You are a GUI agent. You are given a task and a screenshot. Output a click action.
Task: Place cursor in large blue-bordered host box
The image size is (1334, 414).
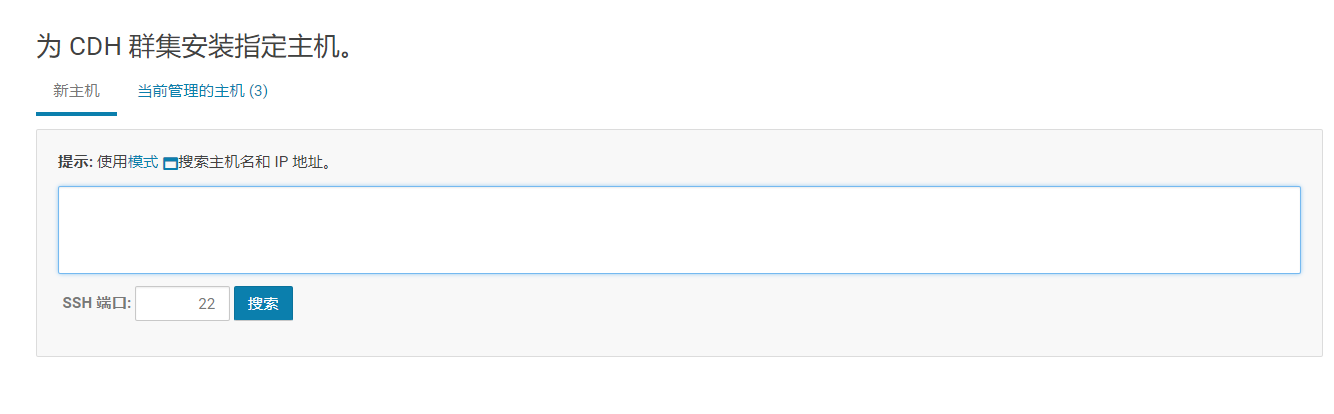pyautogui.click(x=679, y=229)
